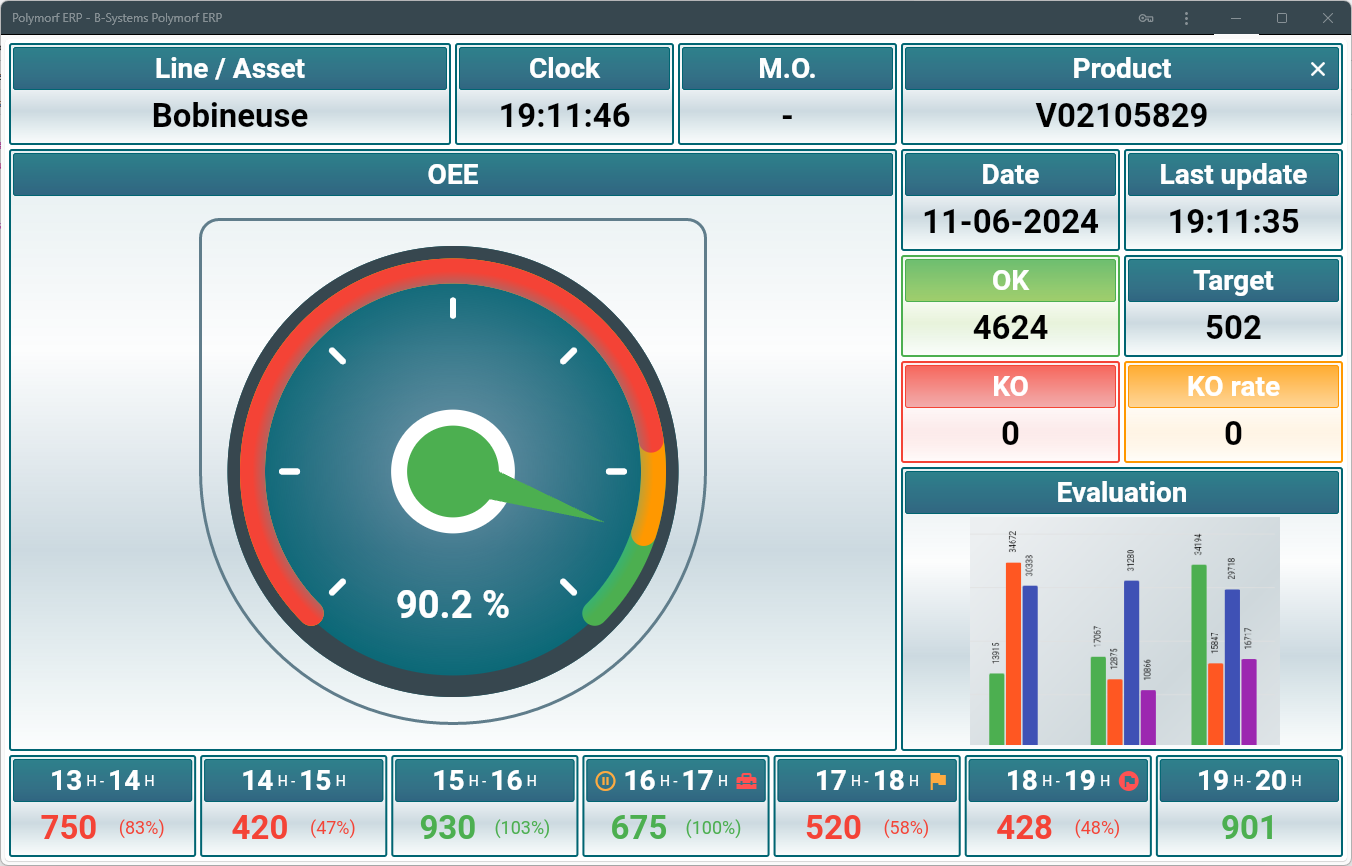1352x866 pixels.
Task: Click the (48%) percentage
Action: click(x=1096, y=828)
